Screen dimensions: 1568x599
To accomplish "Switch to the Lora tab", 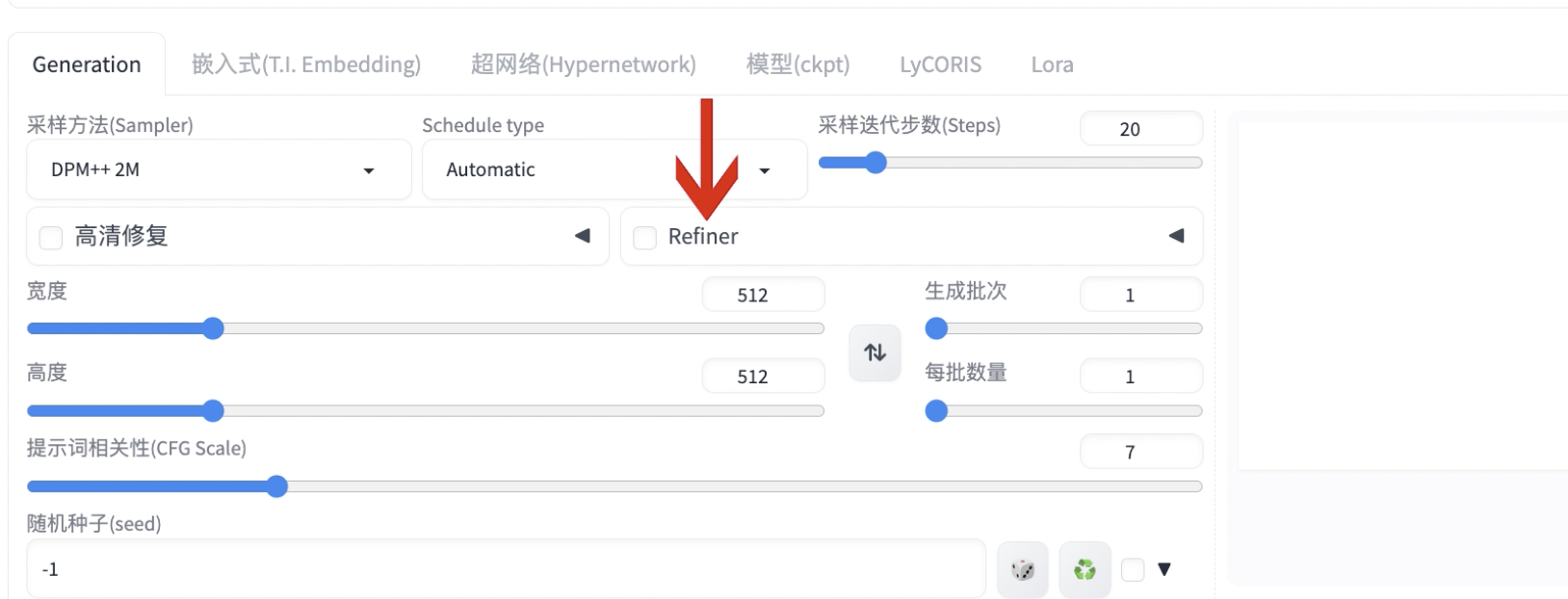I will tap(1052, 65).
